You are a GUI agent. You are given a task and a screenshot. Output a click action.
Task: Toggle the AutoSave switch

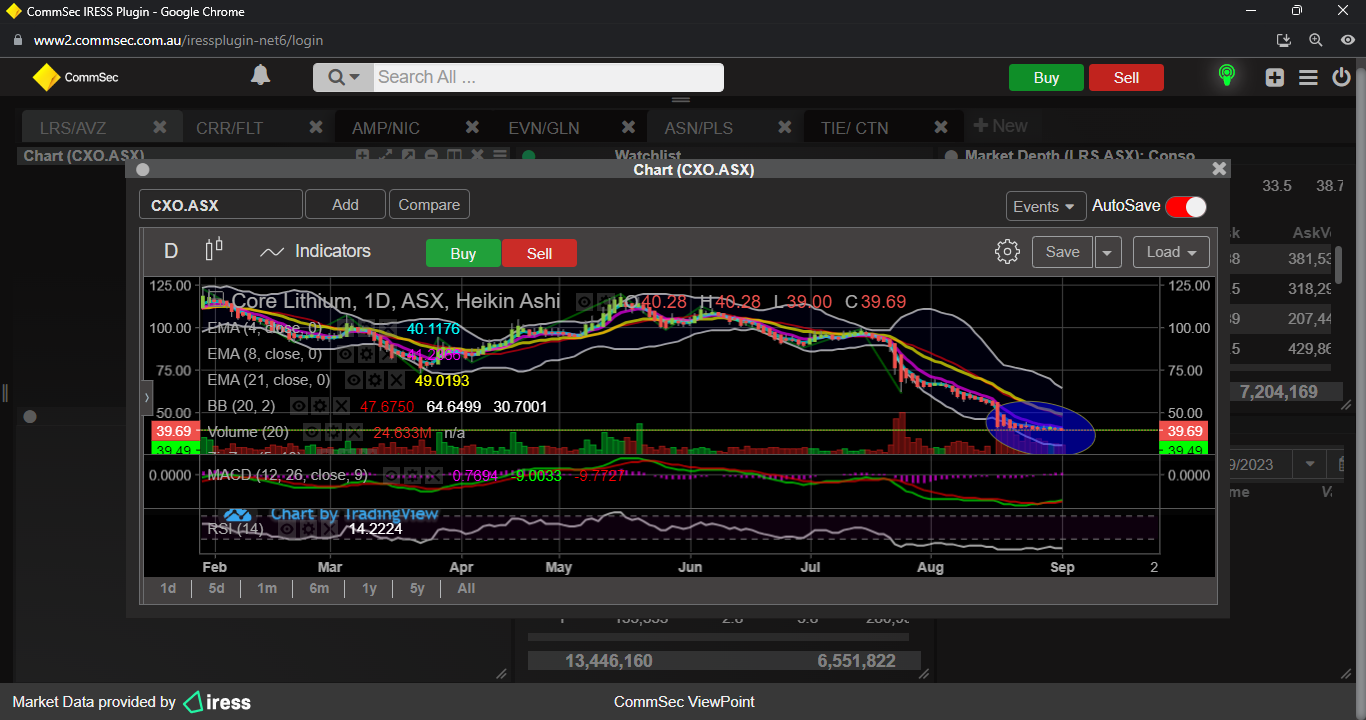click(1186, 206)
